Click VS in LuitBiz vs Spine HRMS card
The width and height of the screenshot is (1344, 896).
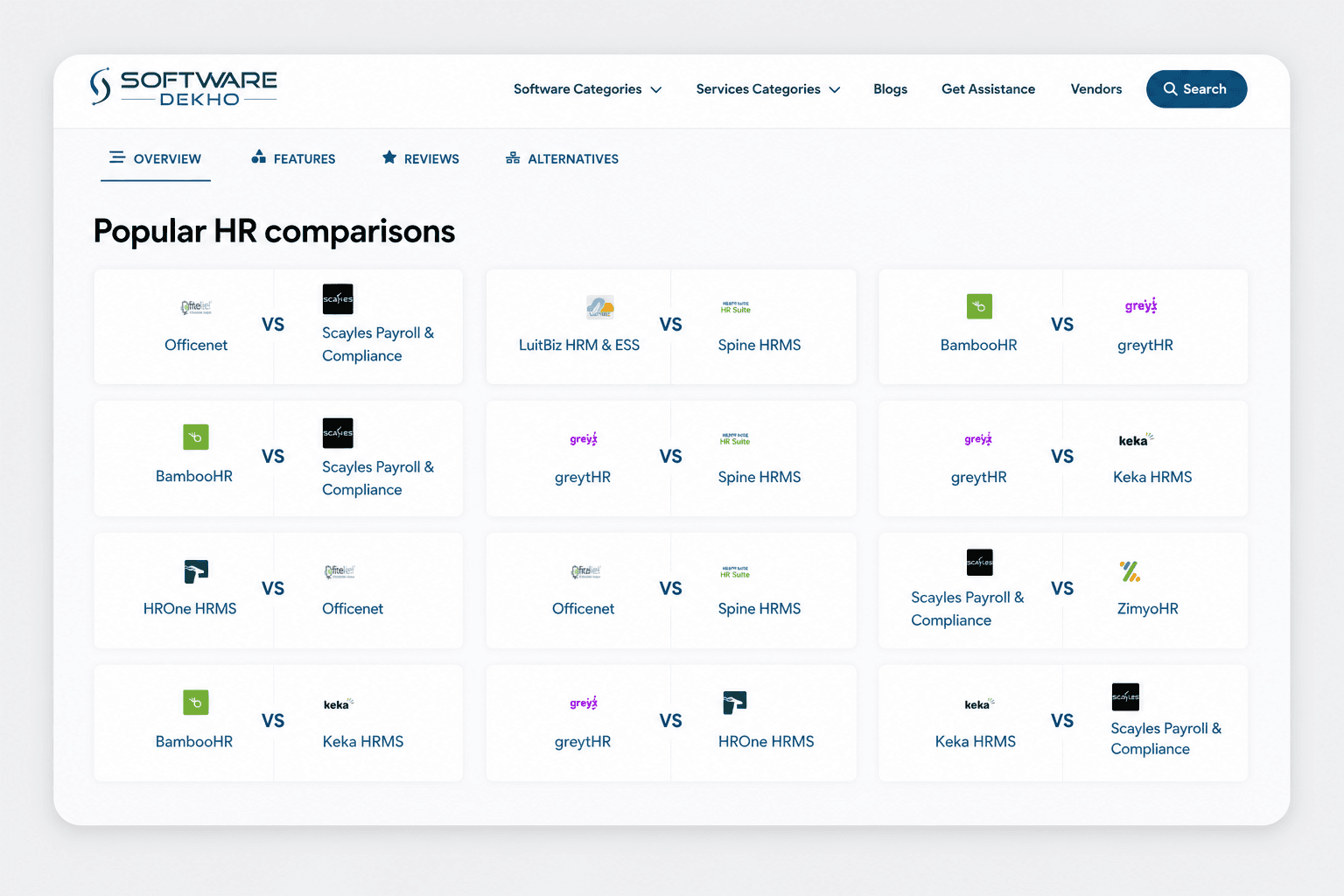(x=671, y=325)
